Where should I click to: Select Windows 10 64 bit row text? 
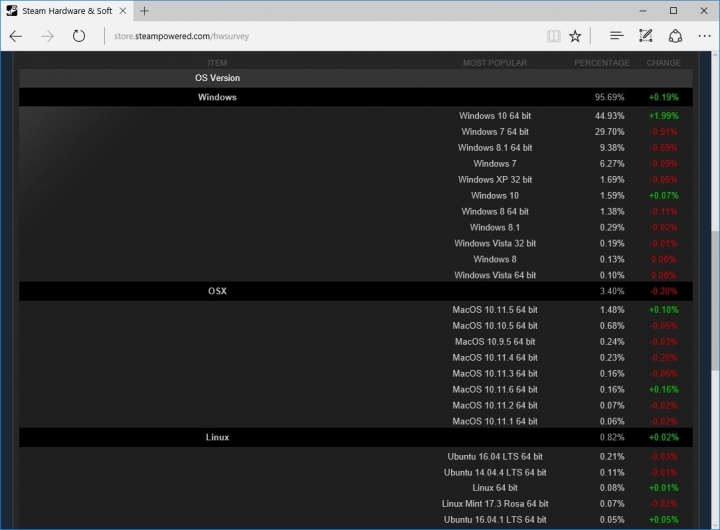[x=495, y=116]
